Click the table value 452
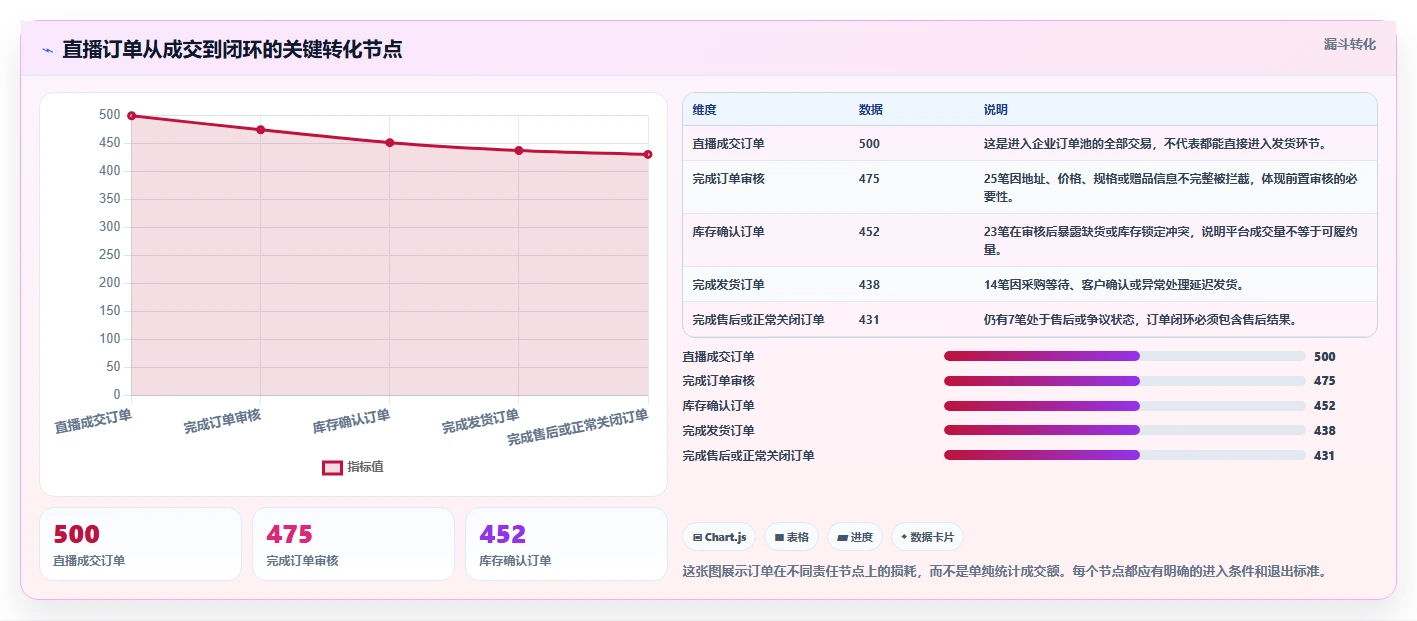 point(869,232)
